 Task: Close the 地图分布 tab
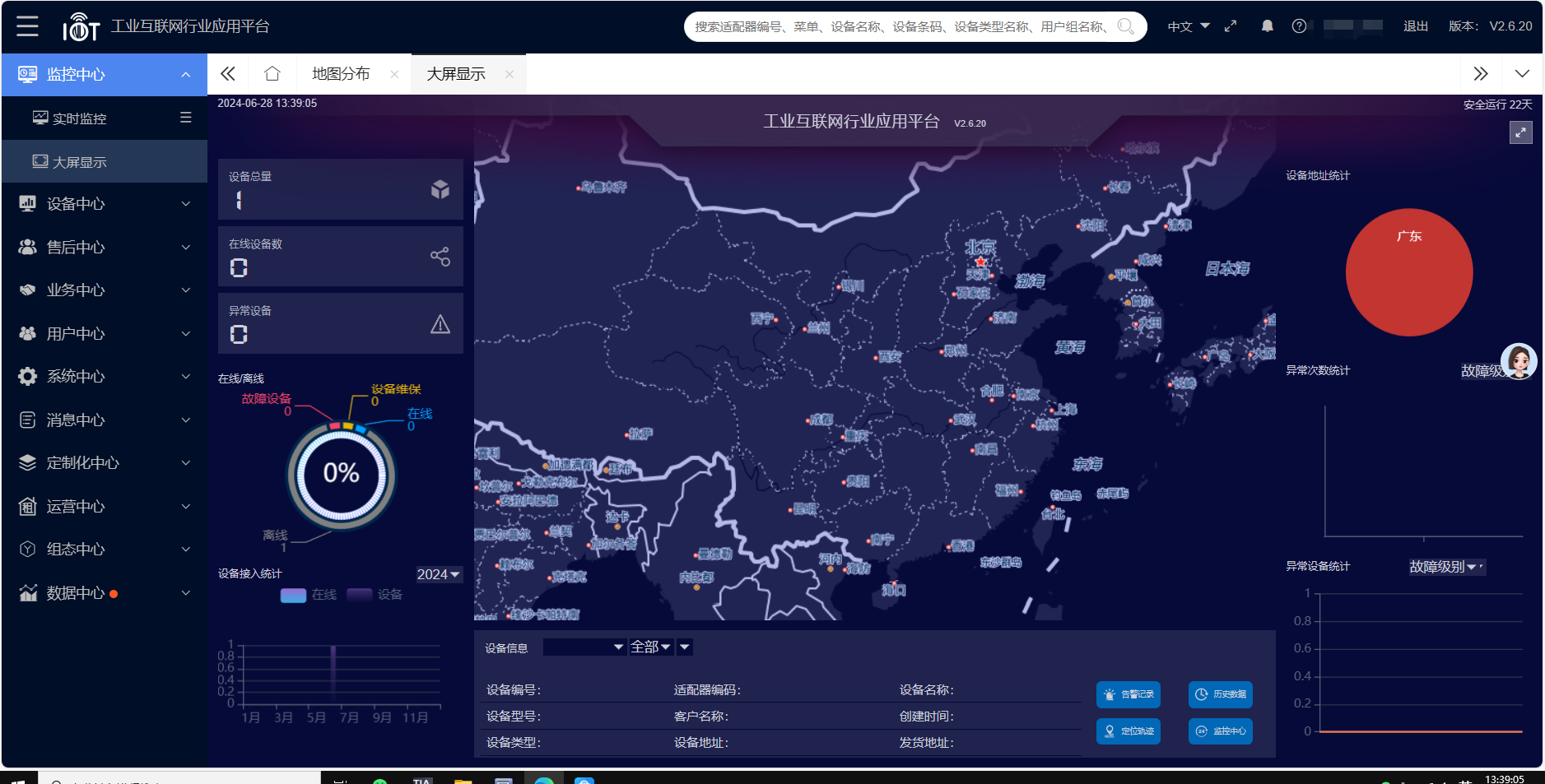394,74
